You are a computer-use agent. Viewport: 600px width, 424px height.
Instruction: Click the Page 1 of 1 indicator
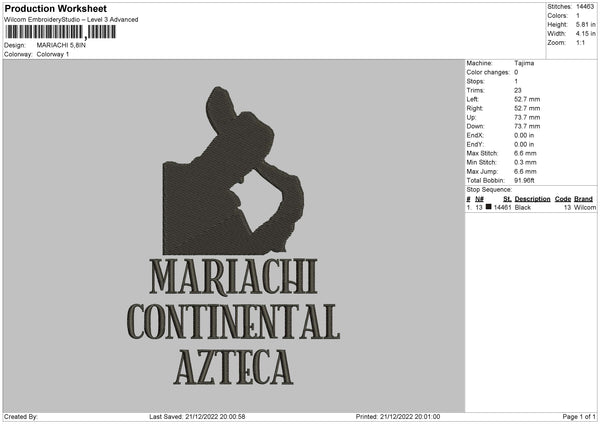point(579,416)
